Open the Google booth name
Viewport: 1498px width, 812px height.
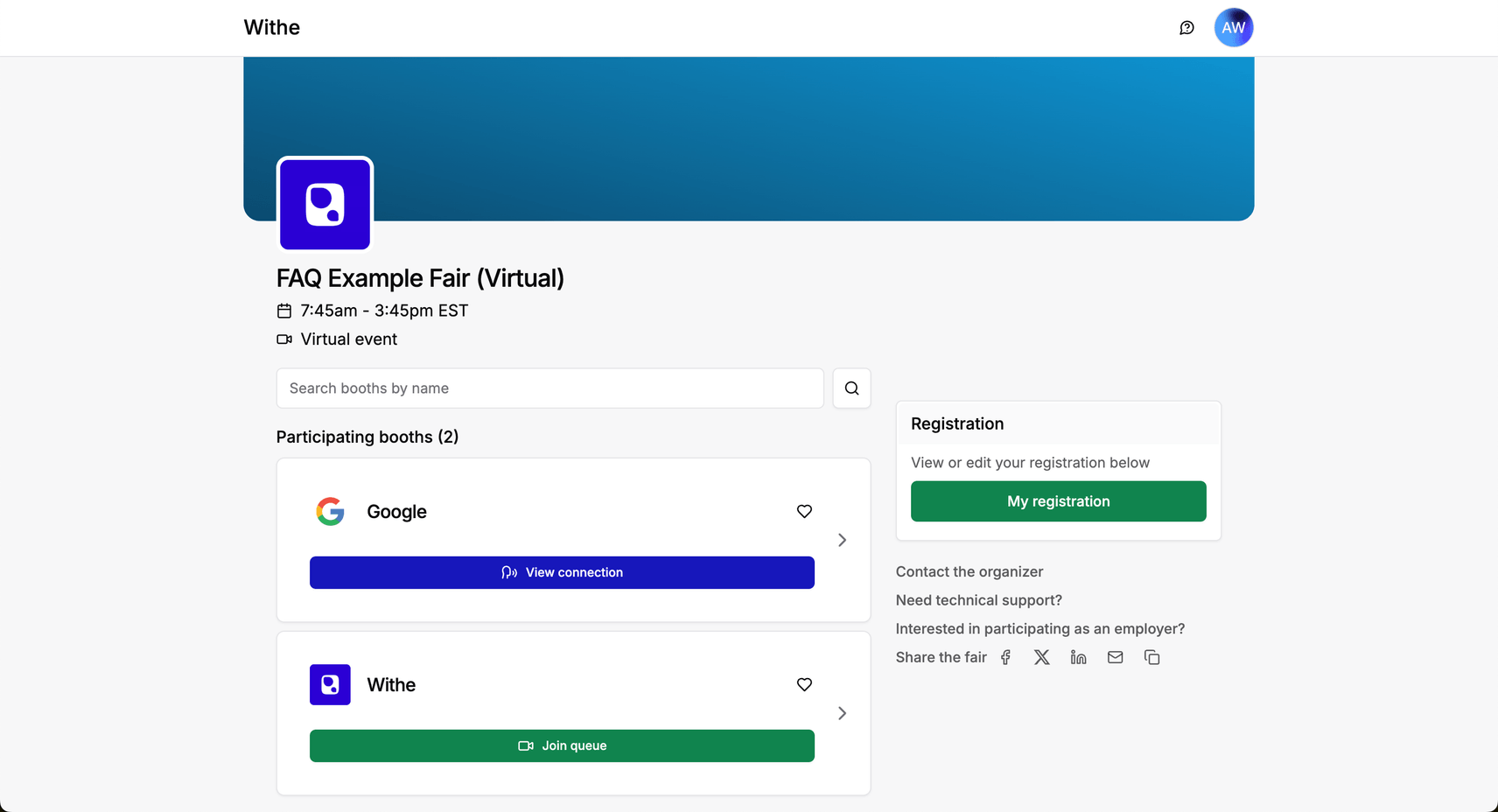(396, 512)
